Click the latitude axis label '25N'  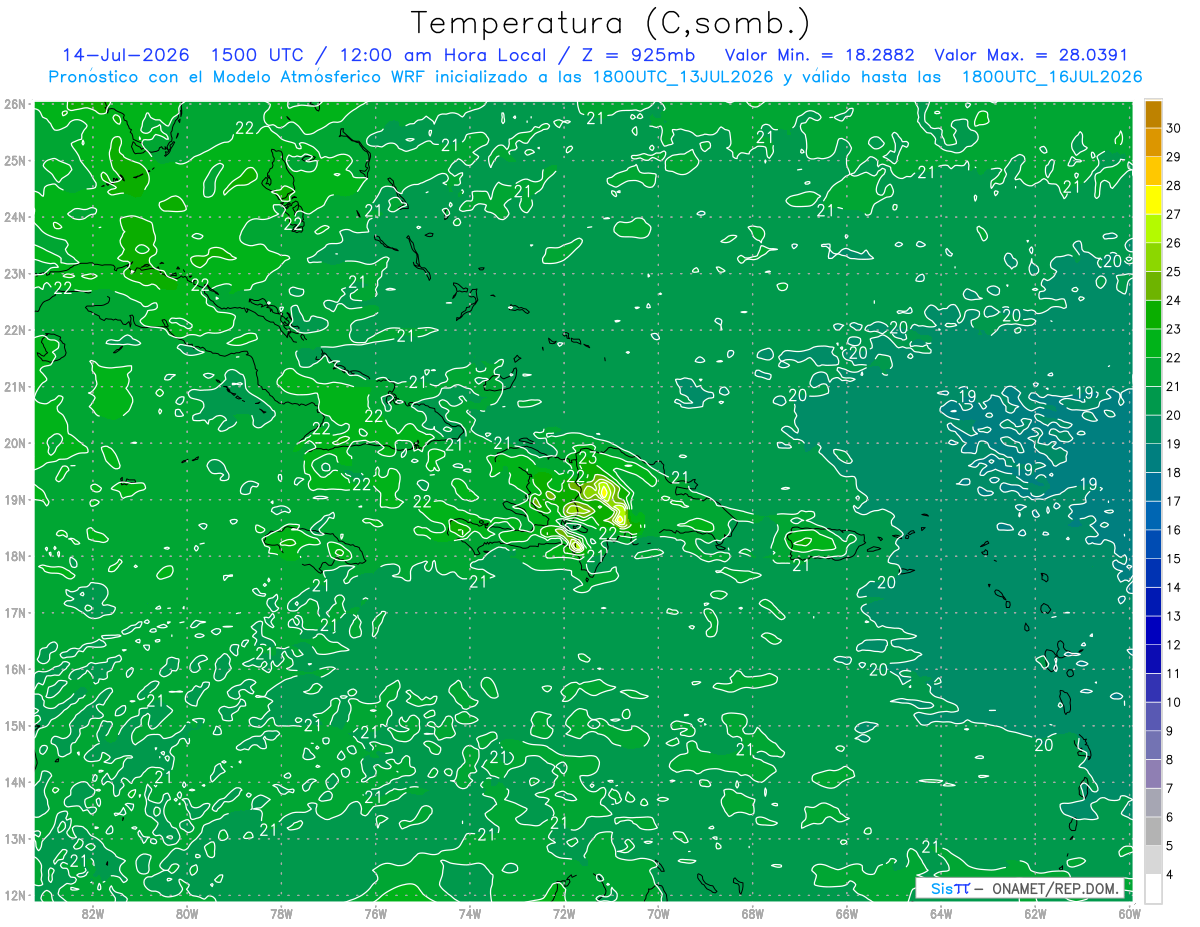(14, 160)
